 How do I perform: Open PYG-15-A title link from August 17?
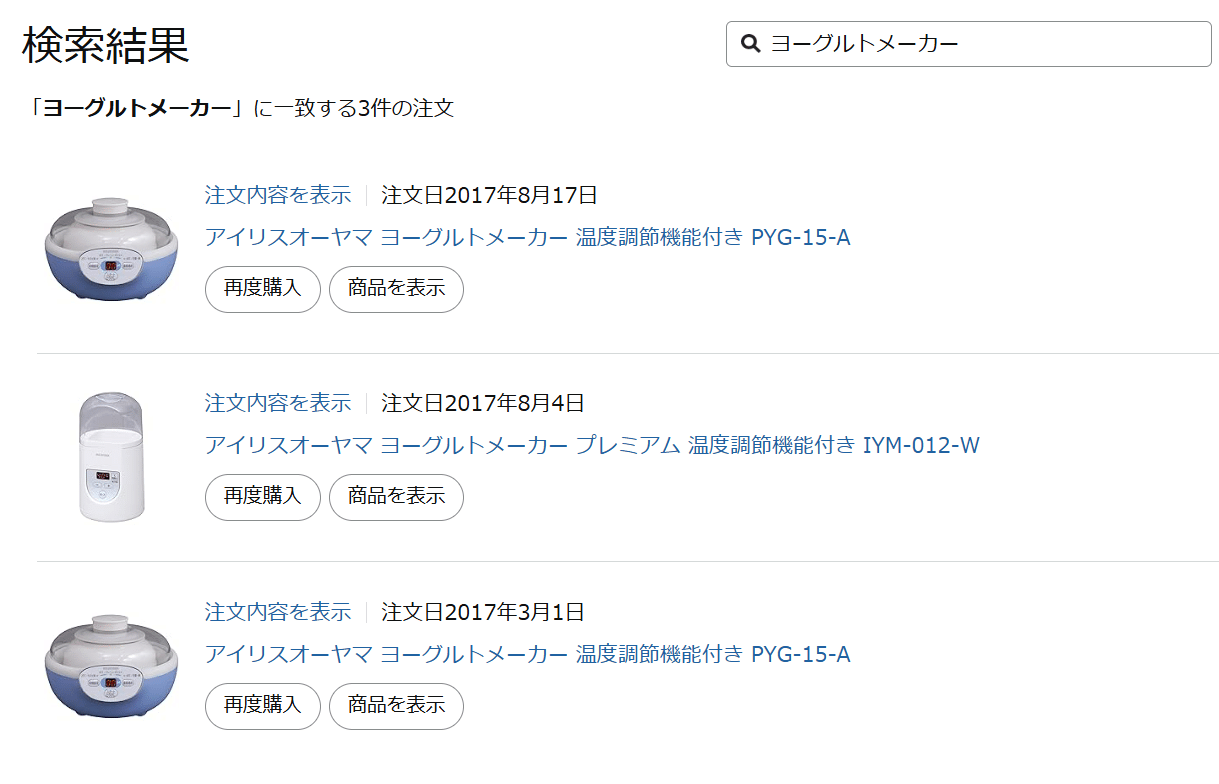pos(527,238)
